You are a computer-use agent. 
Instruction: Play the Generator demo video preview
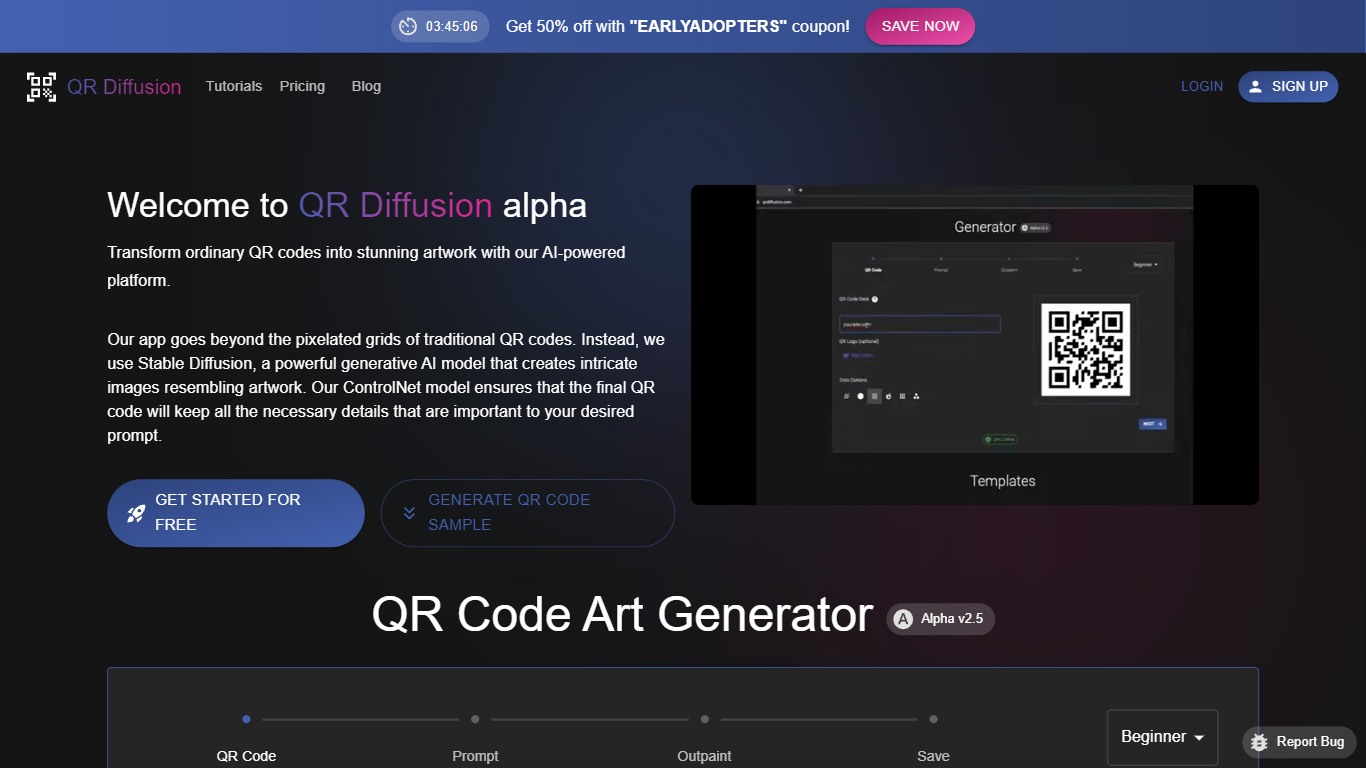(x=974, y=345)
